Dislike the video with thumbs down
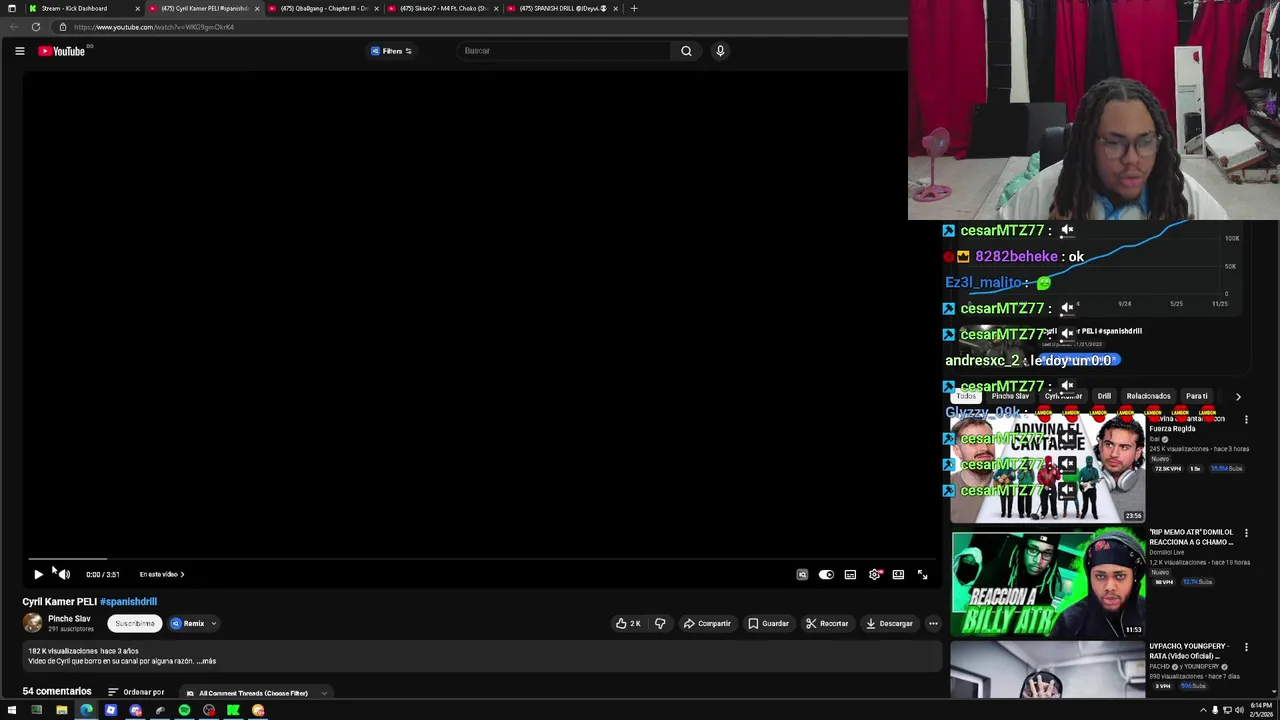The width and height of the screenshot is (1280, 720). pyautogui.click(x=660, y=623)
